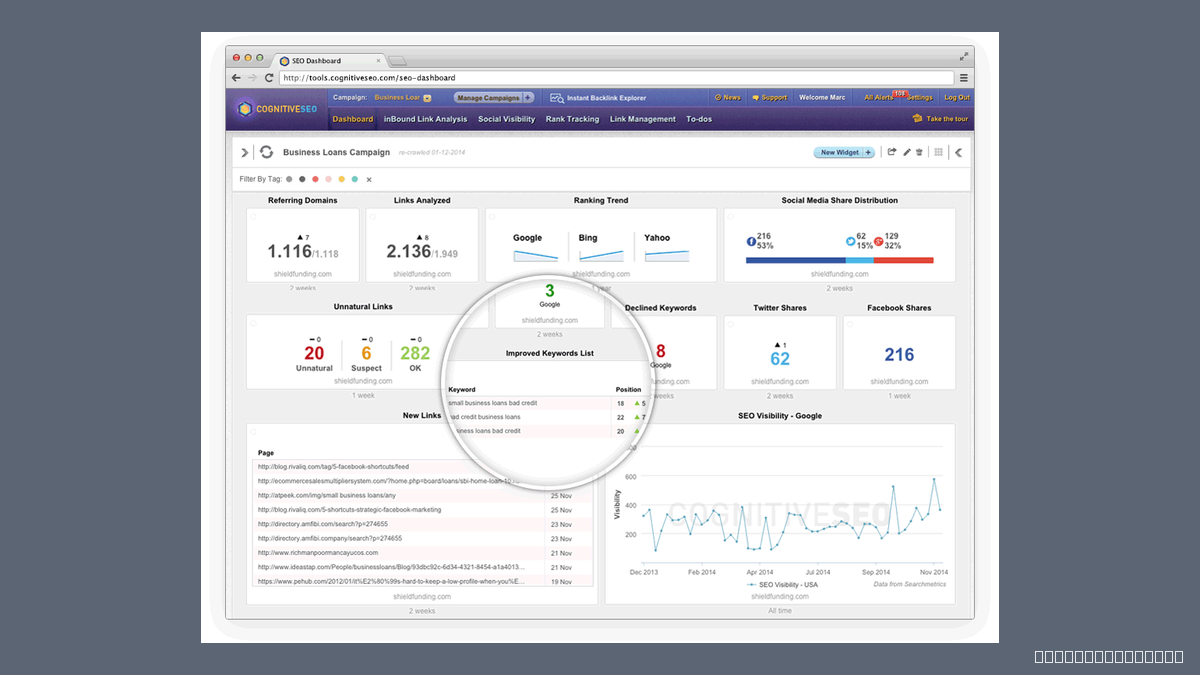Click the trash delete icon

[x=919, y=153]
